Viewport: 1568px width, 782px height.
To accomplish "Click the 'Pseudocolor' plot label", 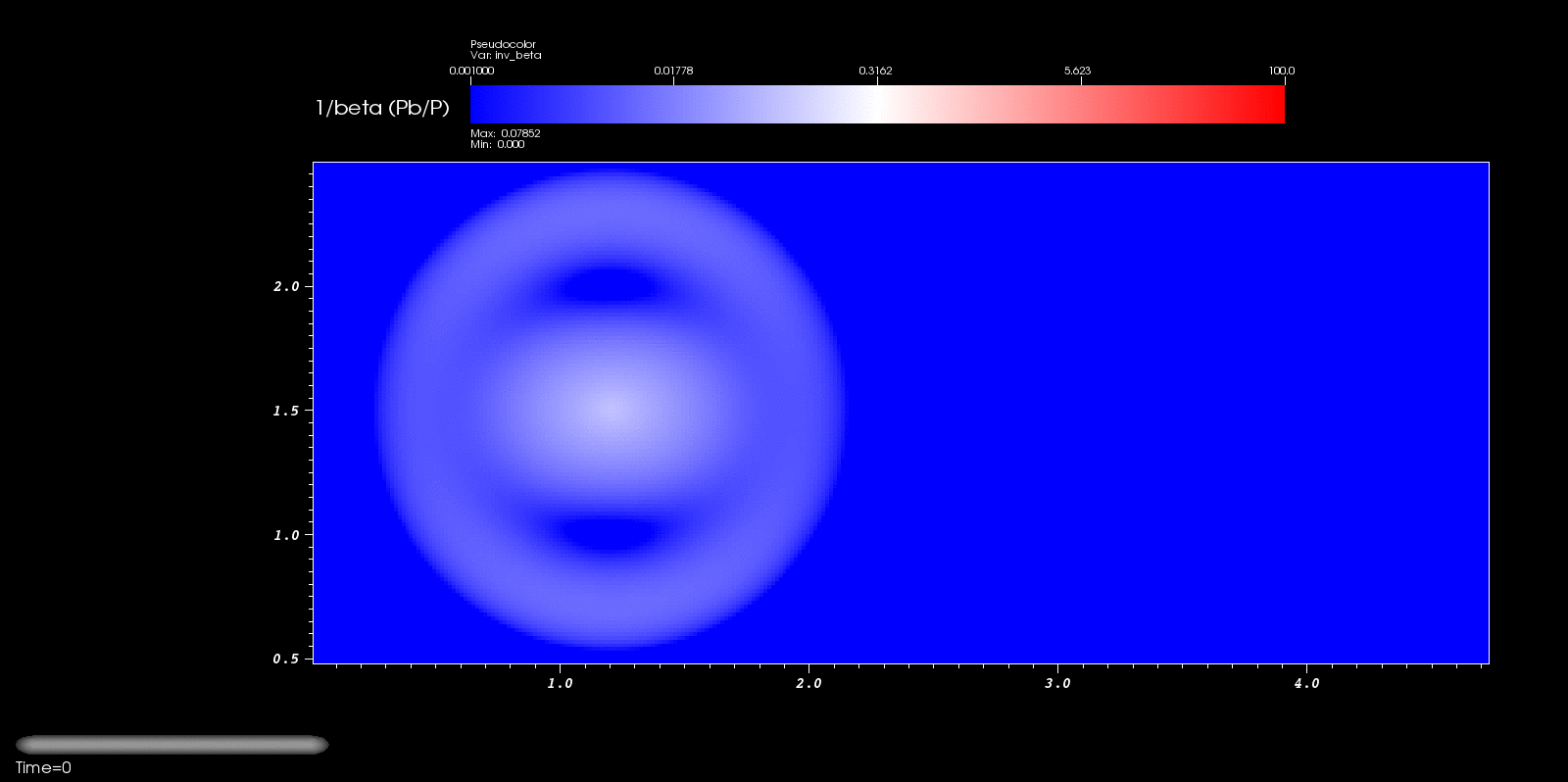I will pos(503,44).
